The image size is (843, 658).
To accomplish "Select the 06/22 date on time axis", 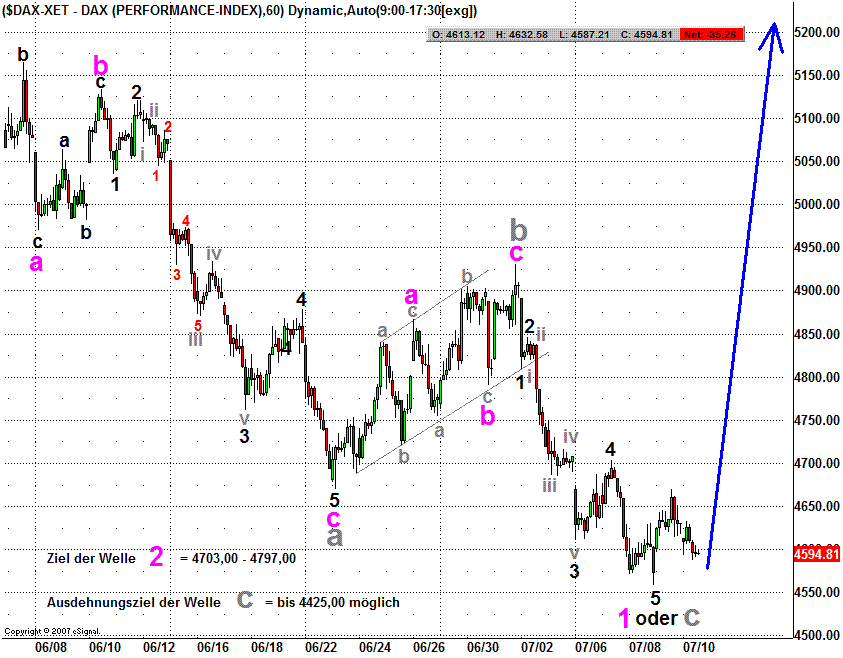I will point(320,648).
